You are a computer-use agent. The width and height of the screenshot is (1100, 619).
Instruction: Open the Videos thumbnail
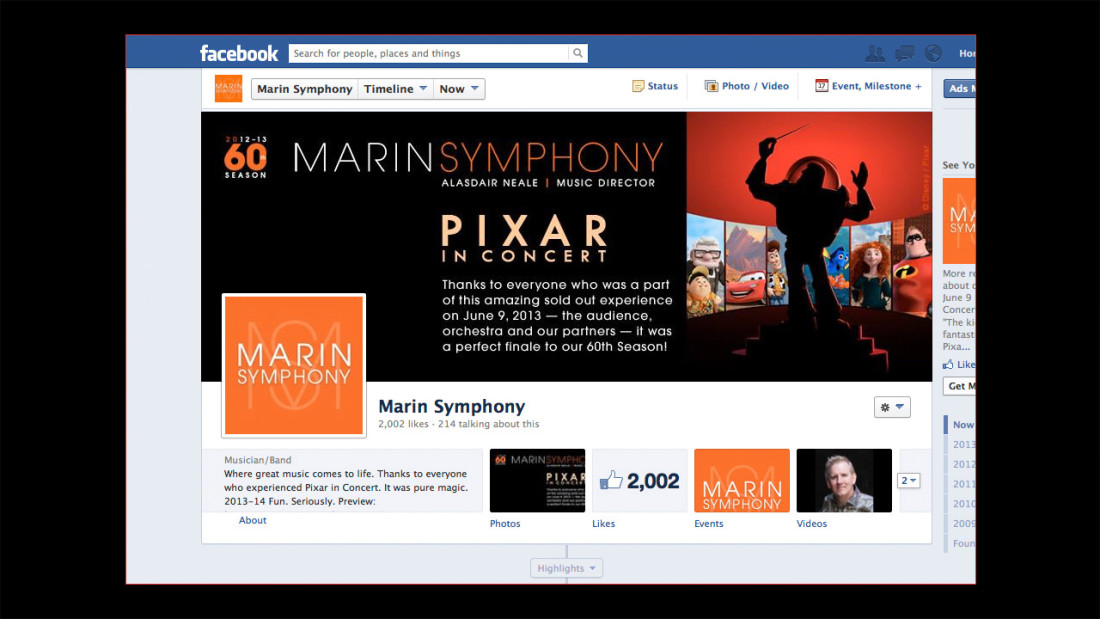click(844, 481)
